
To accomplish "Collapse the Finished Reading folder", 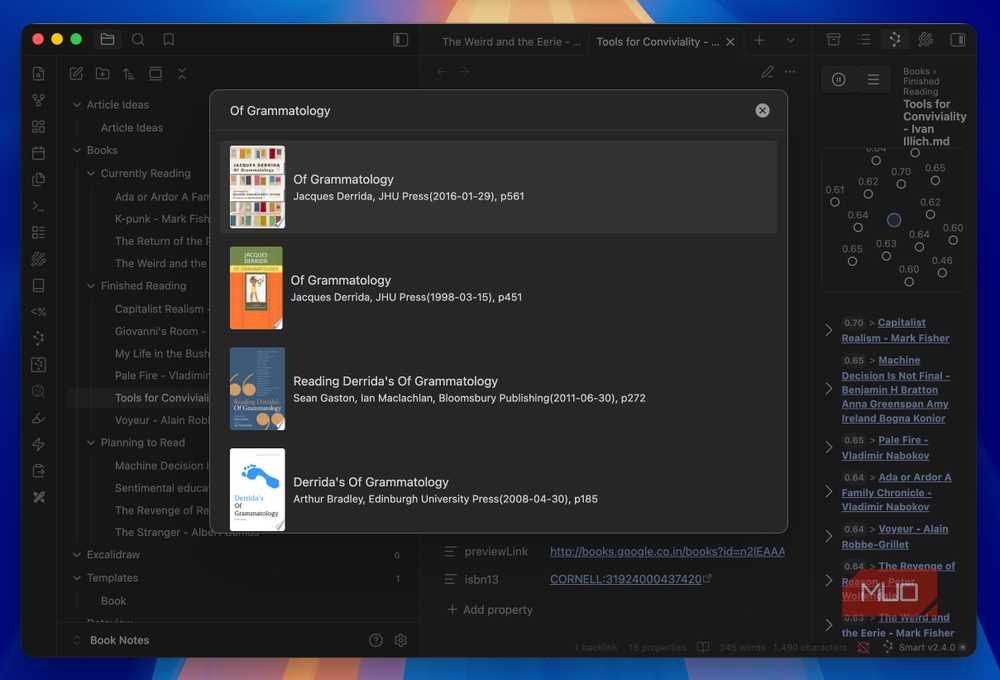I will click(91, 286).
